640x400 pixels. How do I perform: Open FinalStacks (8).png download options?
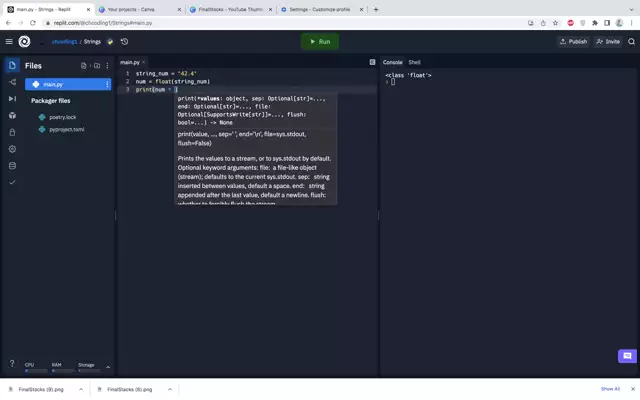point(170,389)
